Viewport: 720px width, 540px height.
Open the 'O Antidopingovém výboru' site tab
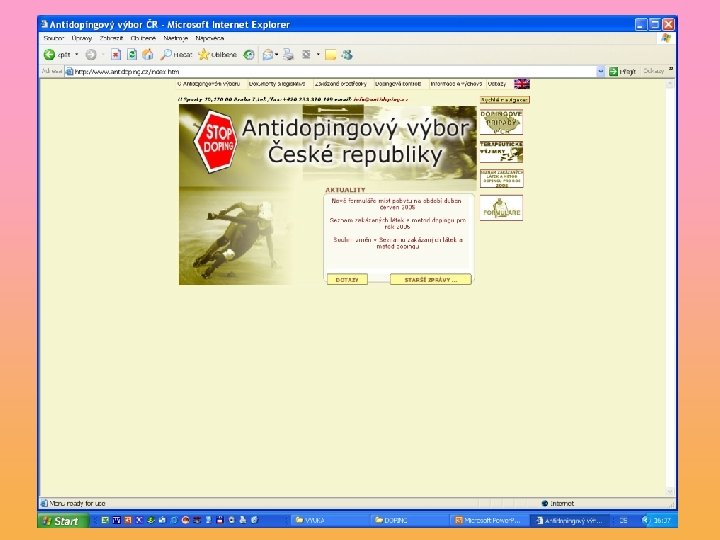(208, 84)
